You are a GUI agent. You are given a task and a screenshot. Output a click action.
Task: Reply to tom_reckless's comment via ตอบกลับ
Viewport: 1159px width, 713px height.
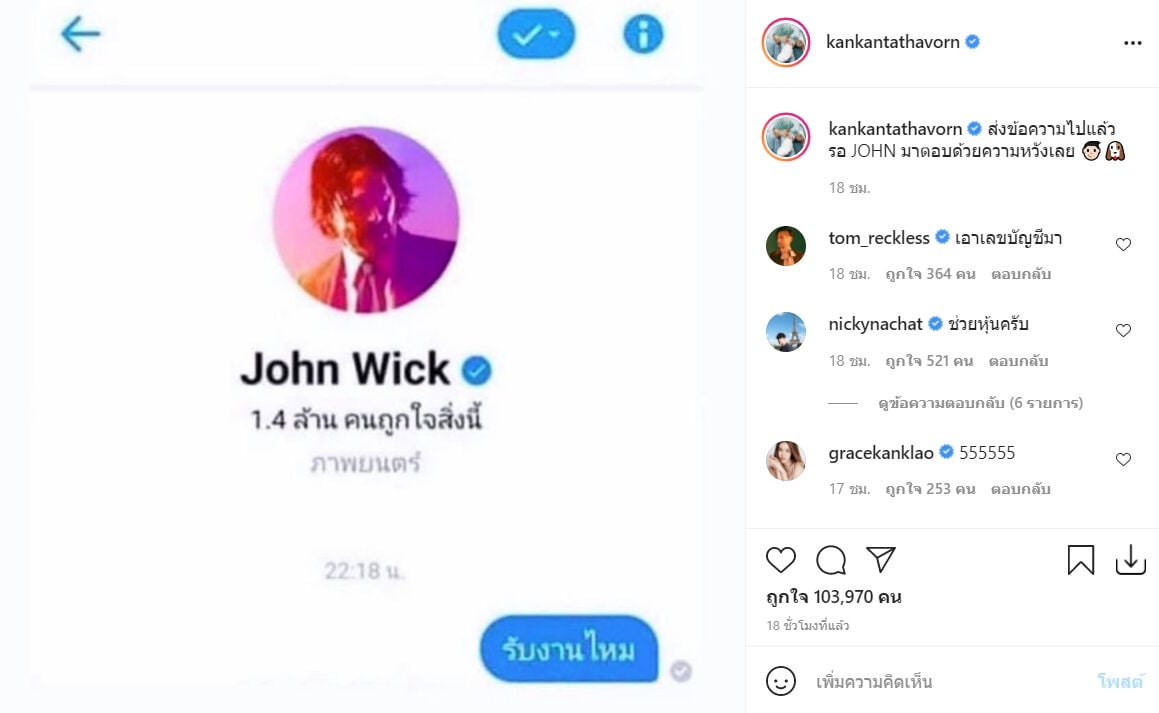[x=1021, y=274]
